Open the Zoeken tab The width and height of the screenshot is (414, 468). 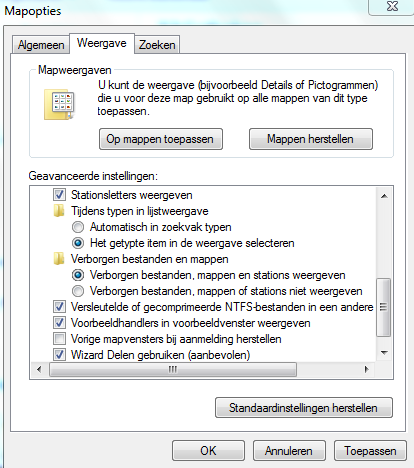coord(157,45)
